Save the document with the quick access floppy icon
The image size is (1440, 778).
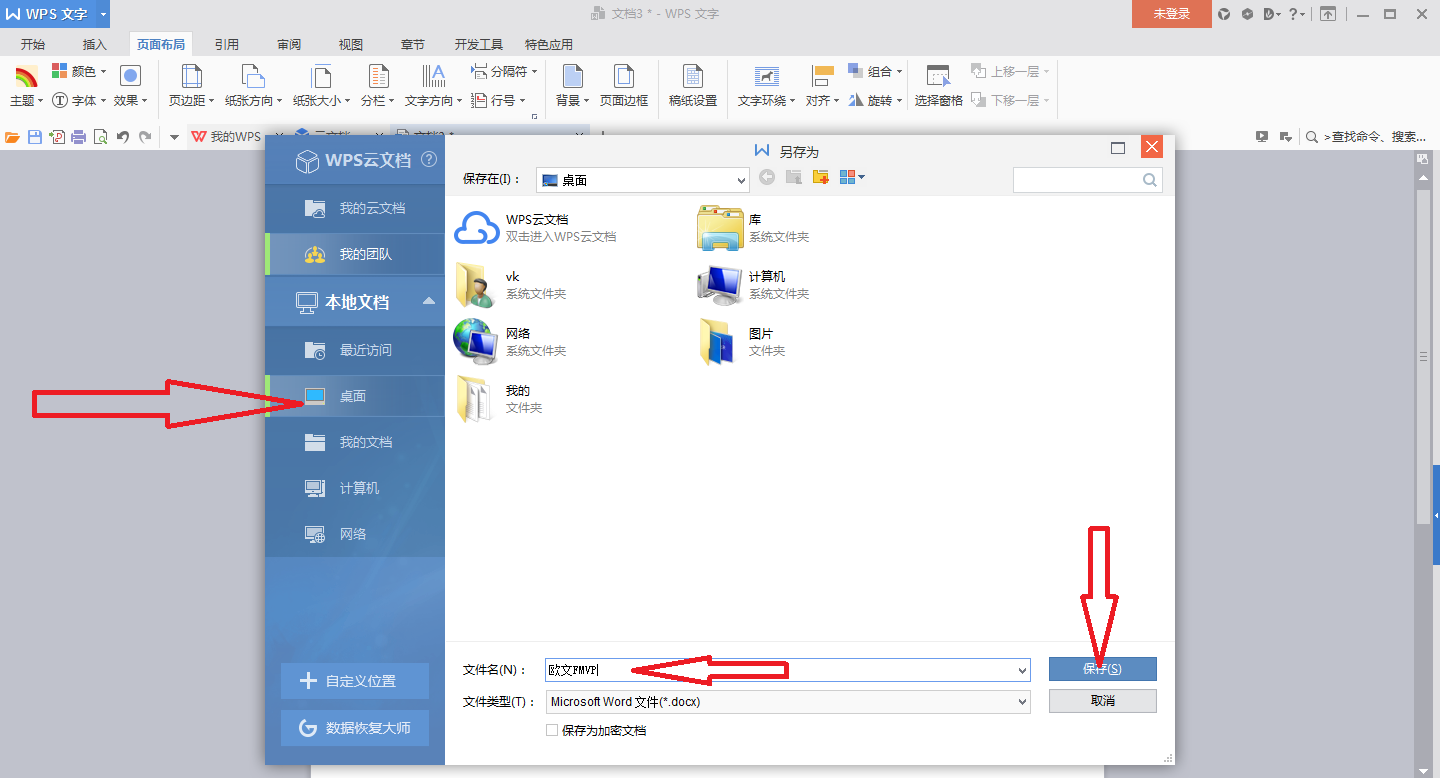click(x=35, y=137)
